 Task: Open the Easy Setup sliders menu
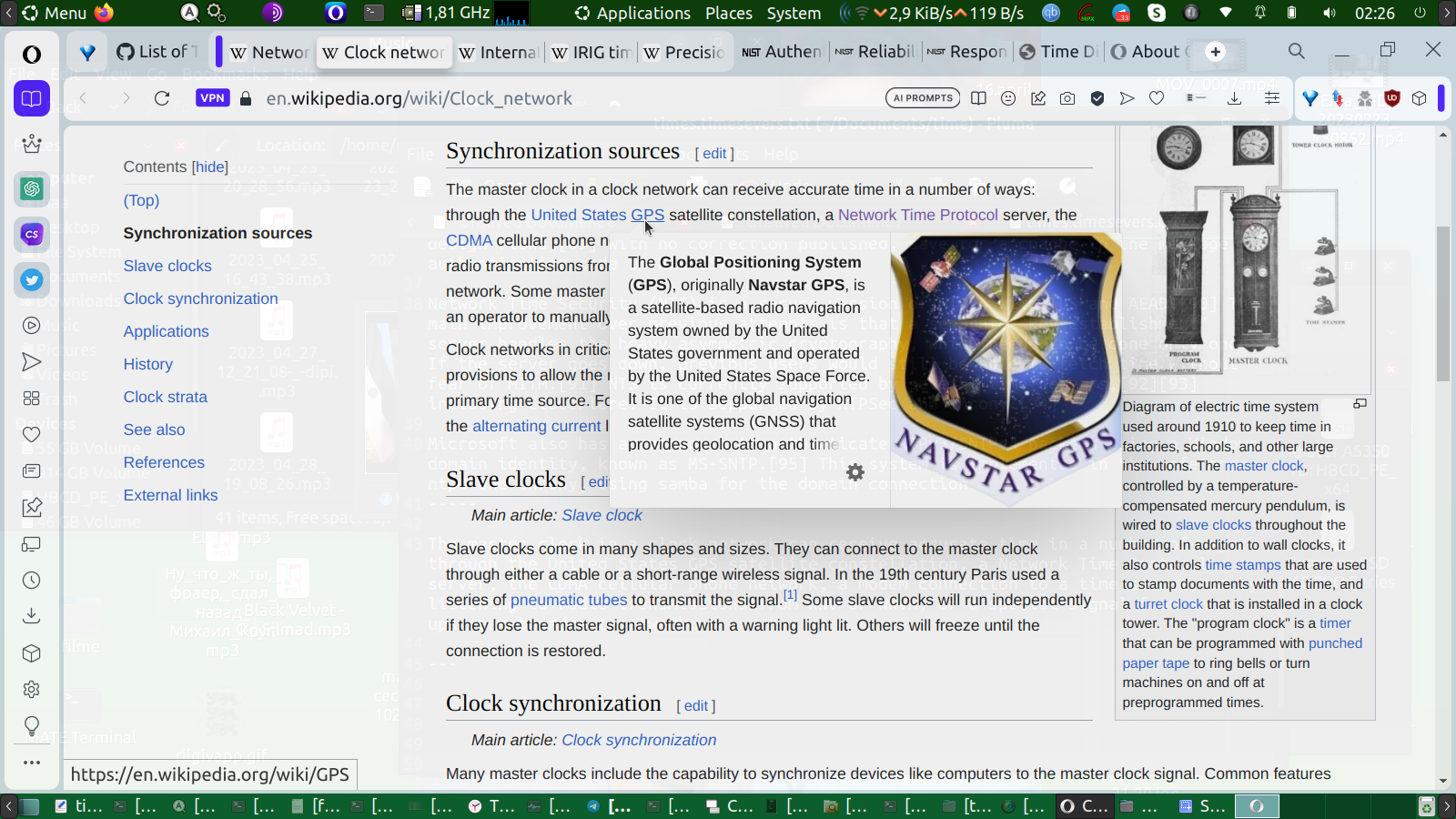point(1272,98)
